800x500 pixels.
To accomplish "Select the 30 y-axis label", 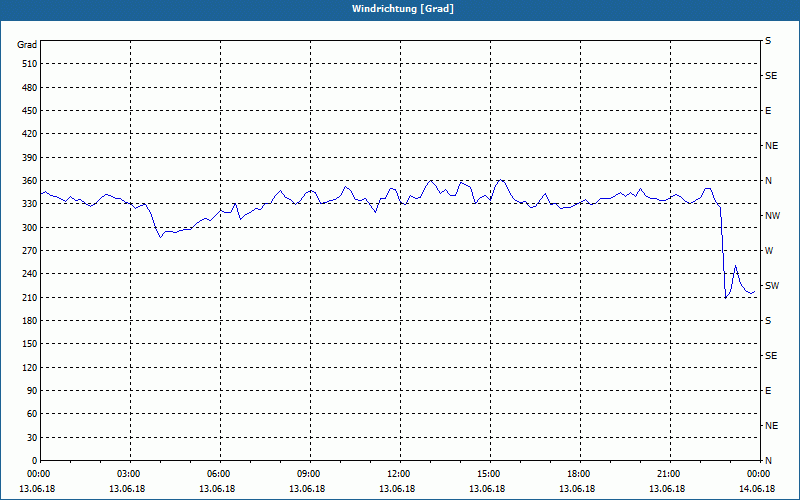I will point(32,437).
